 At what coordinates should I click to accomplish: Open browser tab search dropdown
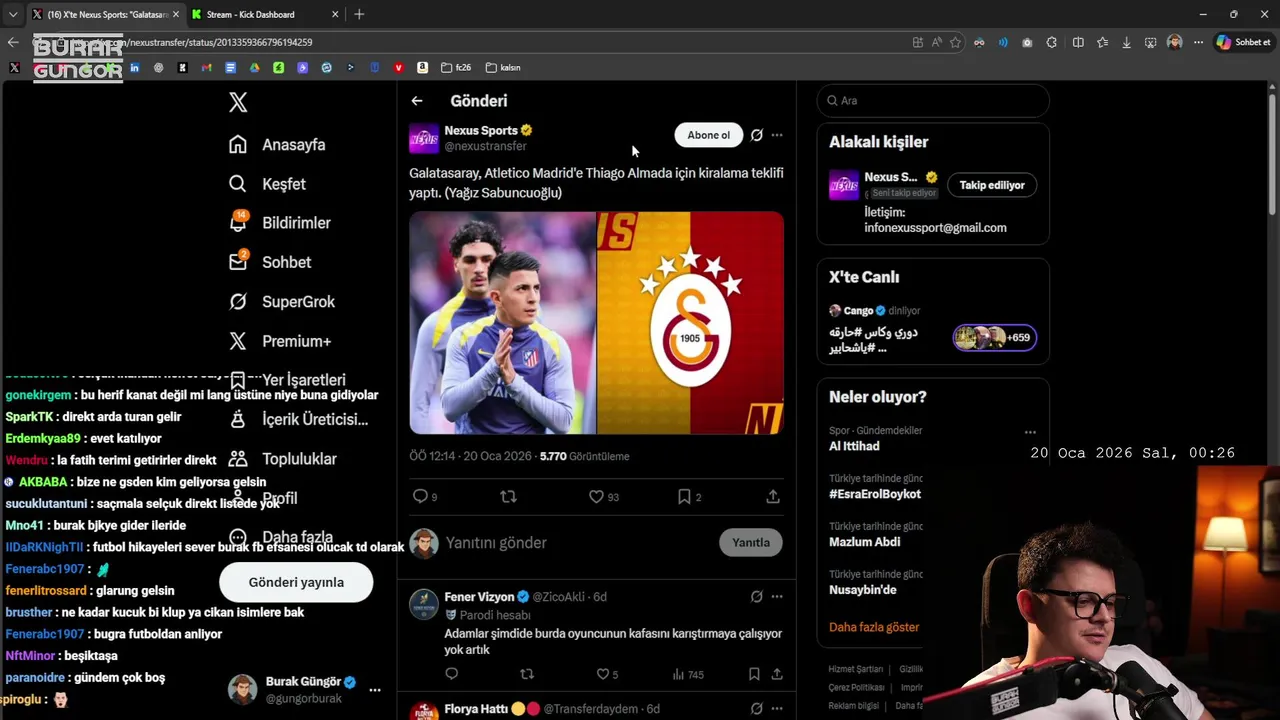pos(12,15)
